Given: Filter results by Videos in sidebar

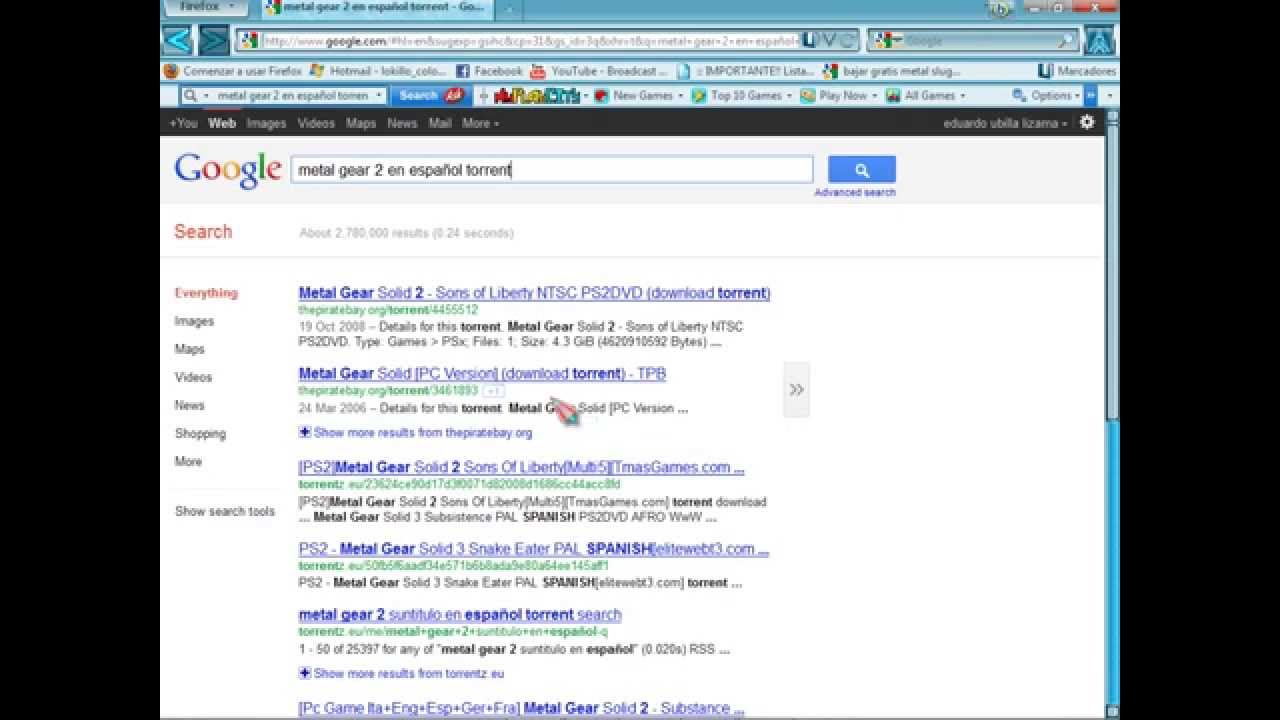Looking at the screenshot, I should [193, 377].
